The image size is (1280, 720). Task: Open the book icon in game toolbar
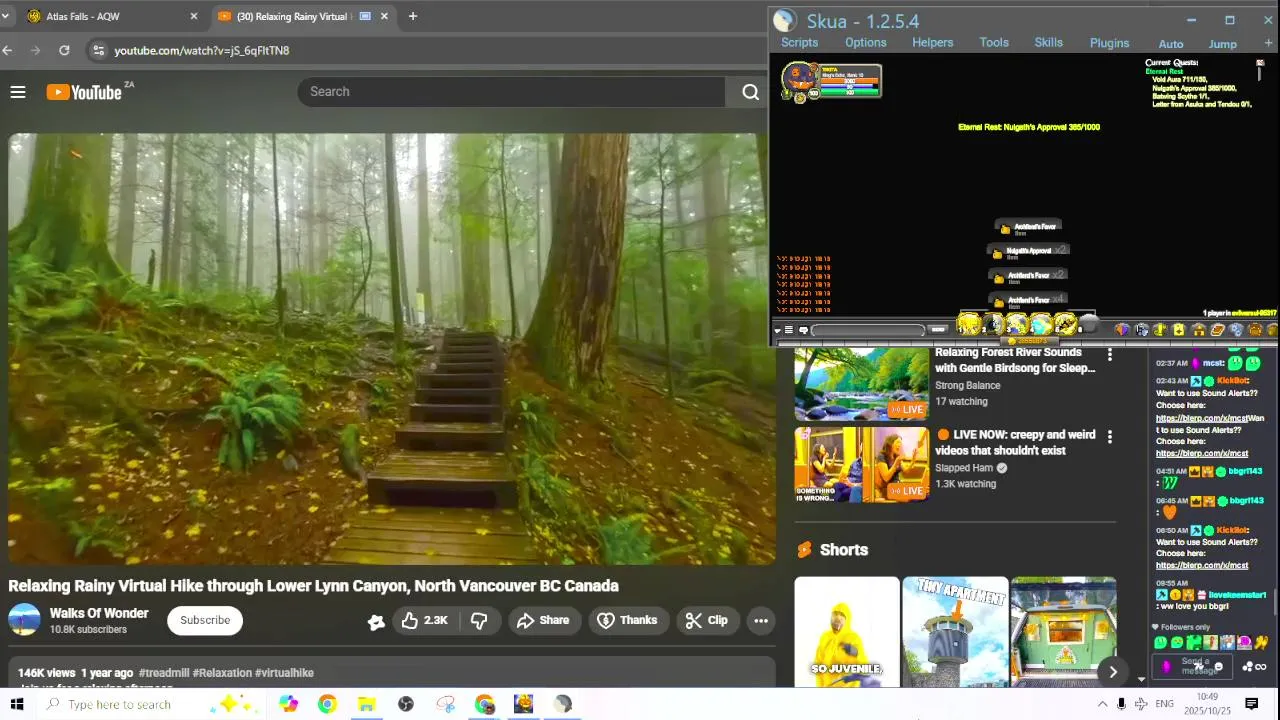[x=1217, y=329]
